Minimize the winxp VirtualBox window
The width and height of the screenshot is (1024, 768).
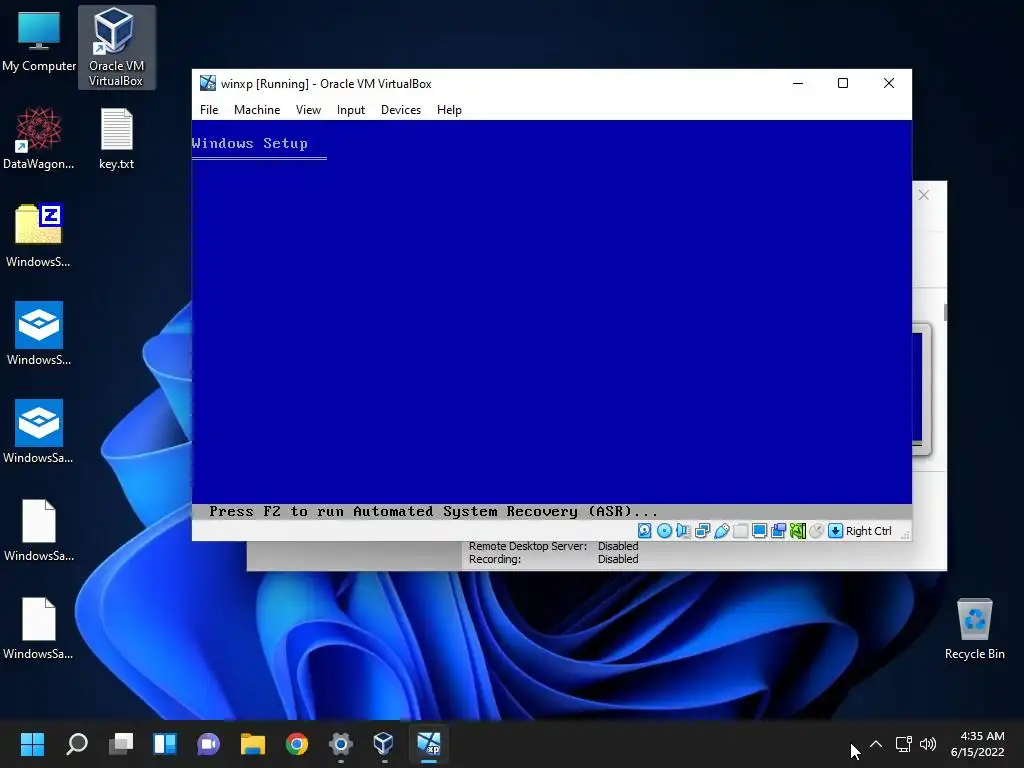[x=798, y=84]
